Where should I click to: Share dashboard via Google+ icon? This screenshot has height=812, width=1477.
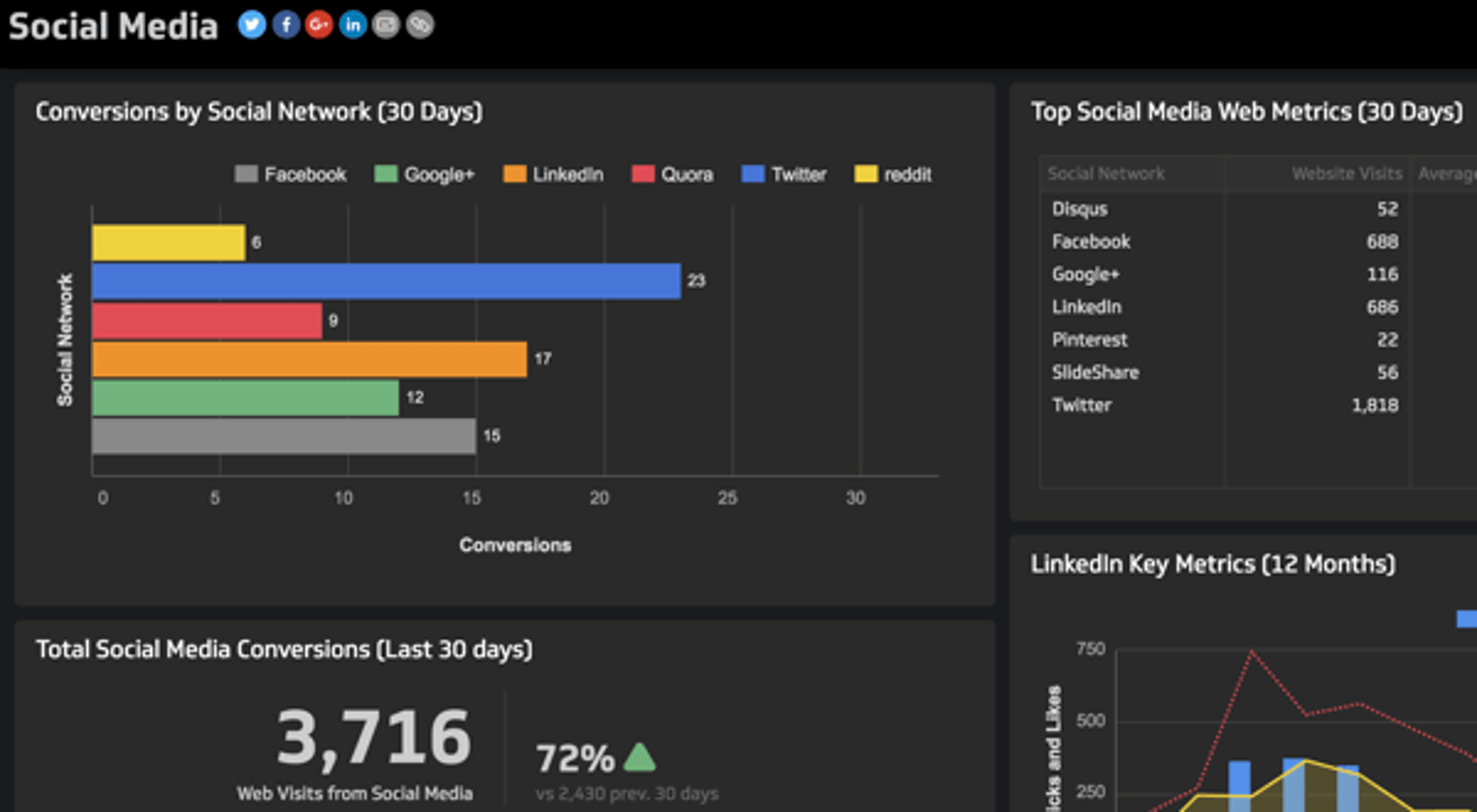(x=318, y=25)
